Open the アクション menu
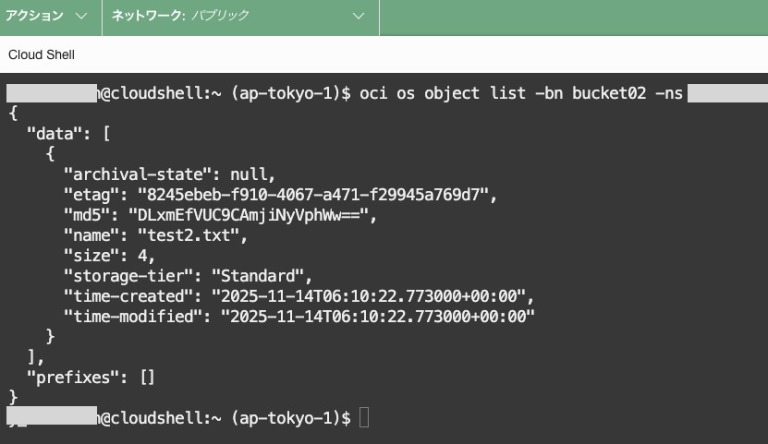The image size is (768, 444). point(36,17)
